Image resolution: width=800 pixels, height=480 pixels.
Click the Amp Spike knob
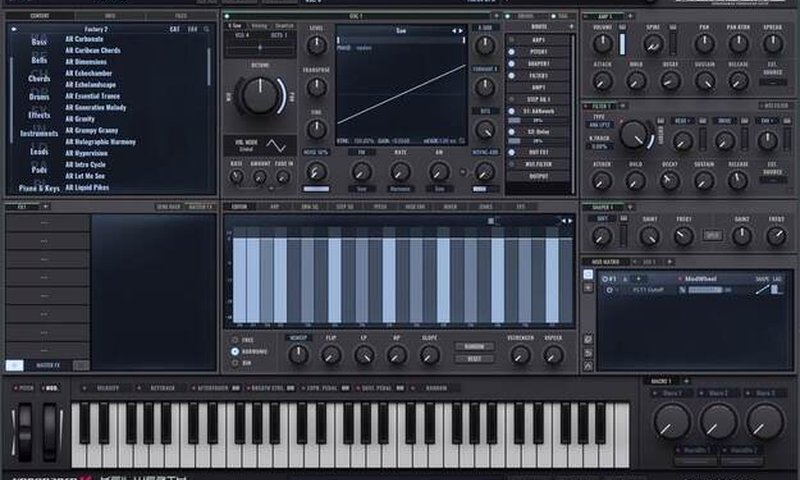pos(653,46)
